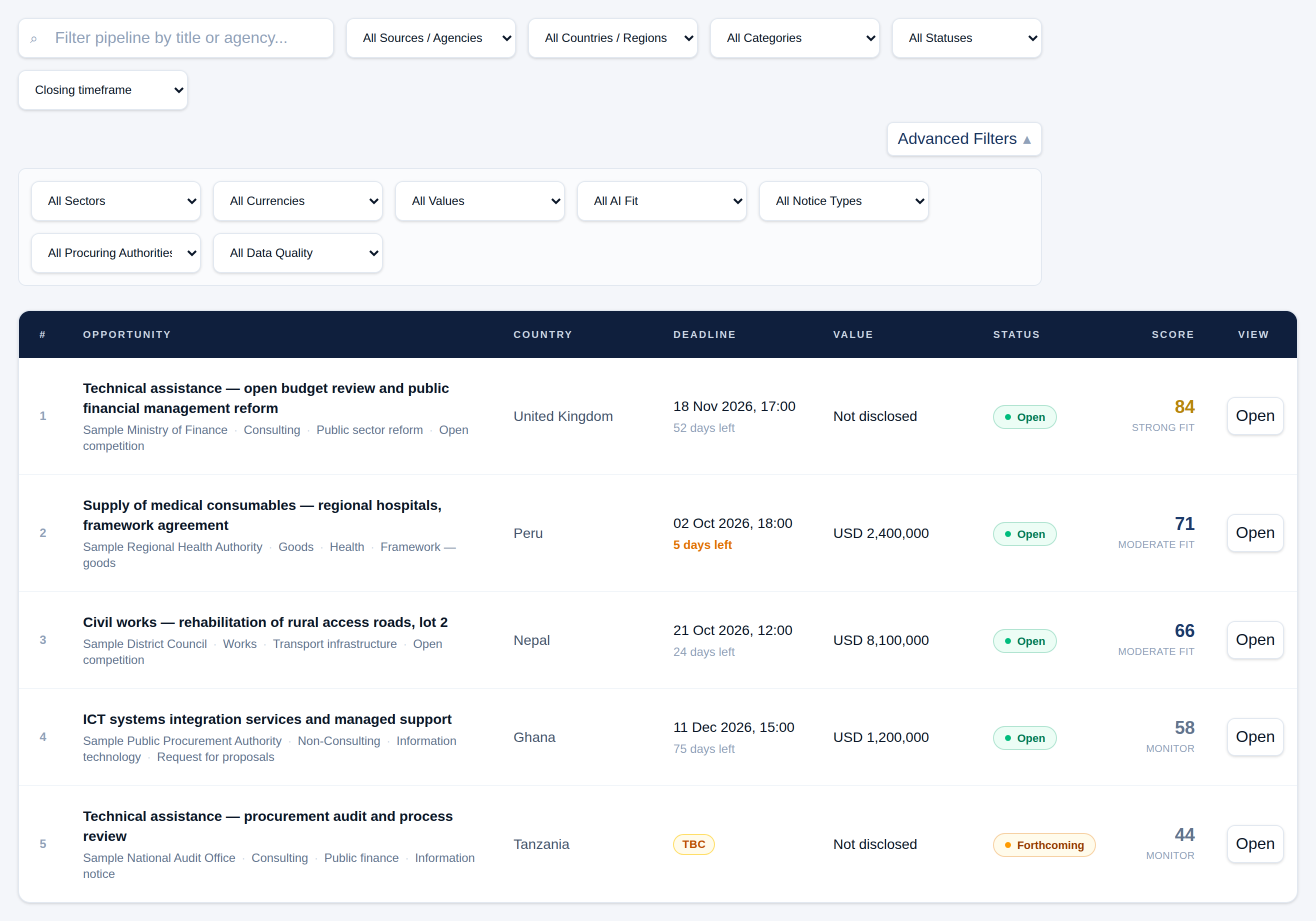Collapse the Advanced Filters panel
This screenshot has width=1316, height=921.
click(964, 138)
